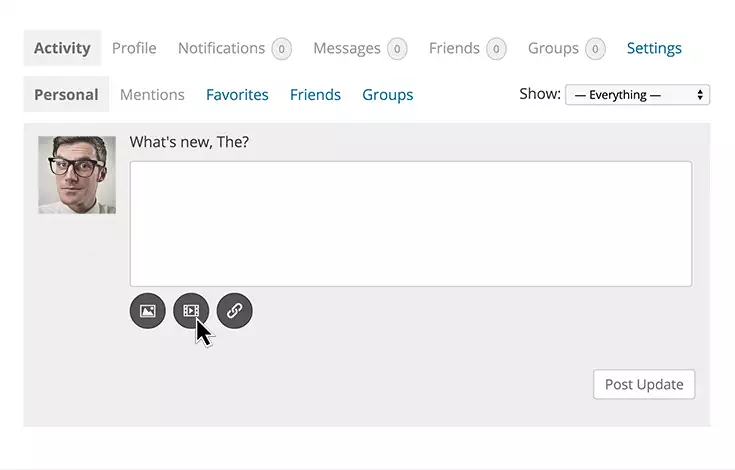This screenshot has height=470, width=735.
Task: Open the Show filter dropdown
Action: coord(637,95)
